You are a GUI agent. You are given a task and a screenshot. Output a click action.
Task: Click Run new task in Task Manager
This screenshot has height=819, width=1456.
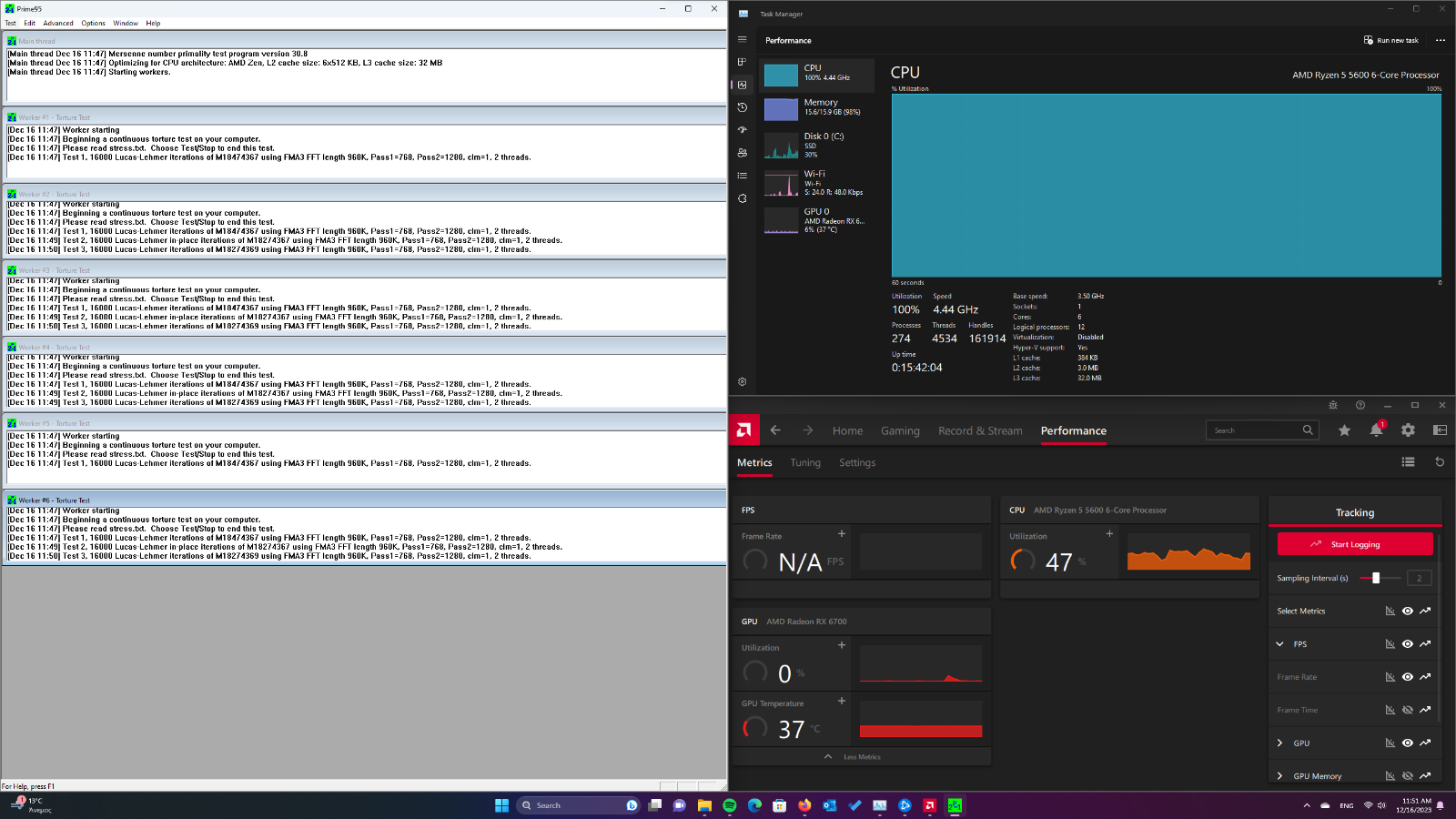(1391, 40)
